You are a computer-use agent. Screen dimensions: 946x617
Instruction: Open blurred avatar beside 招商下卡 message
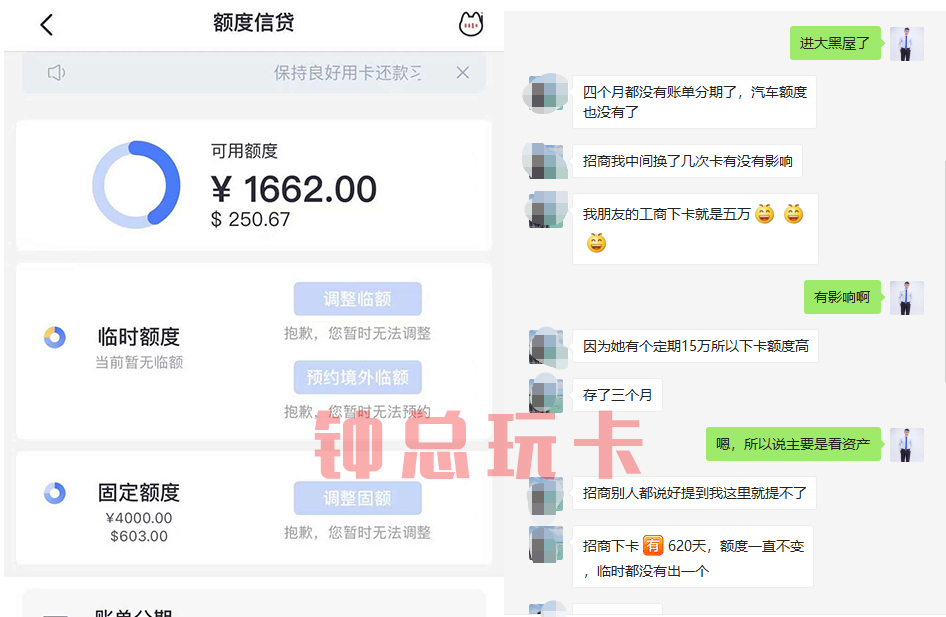[546, 545]
